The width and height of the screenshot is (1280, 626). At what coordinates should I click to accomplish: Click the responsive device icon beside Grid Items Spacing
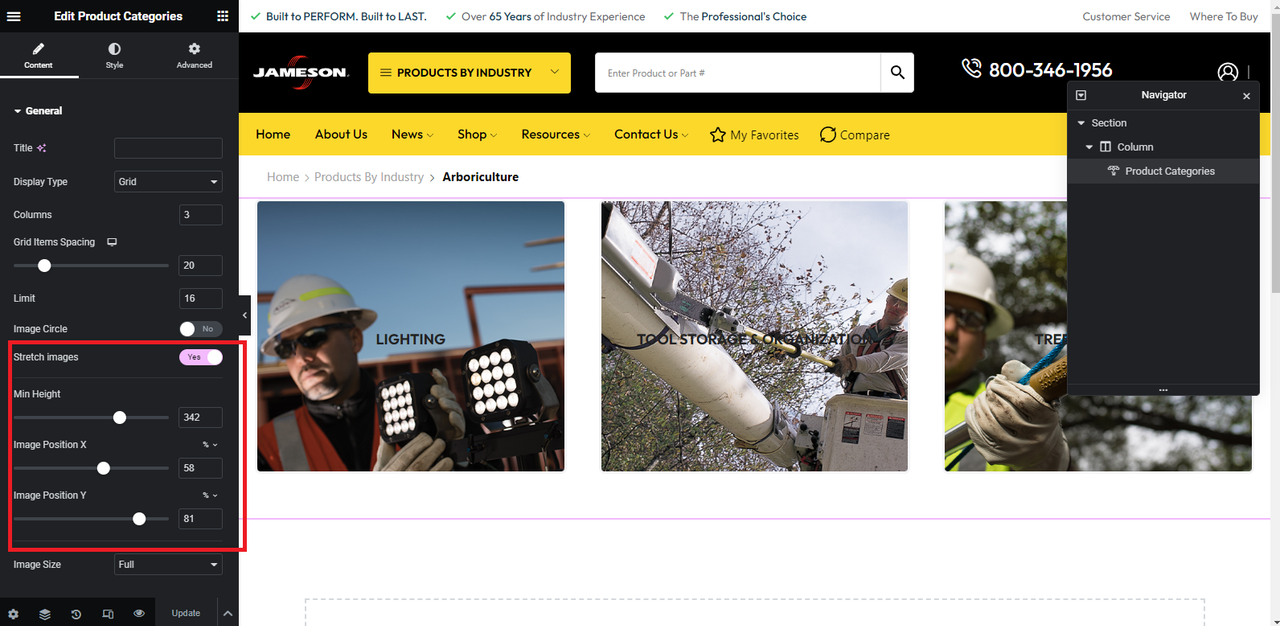(112, 242)
